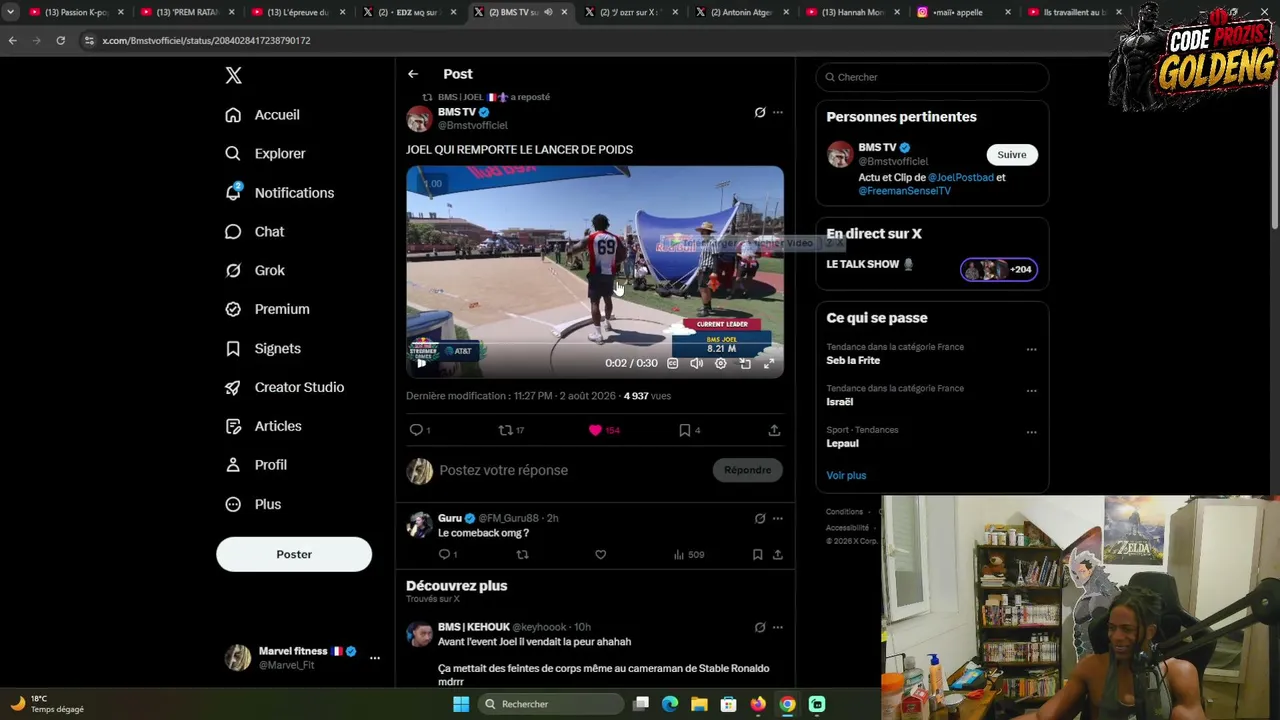
Task: Reload the page in the browser
Action: coord(60,41)
